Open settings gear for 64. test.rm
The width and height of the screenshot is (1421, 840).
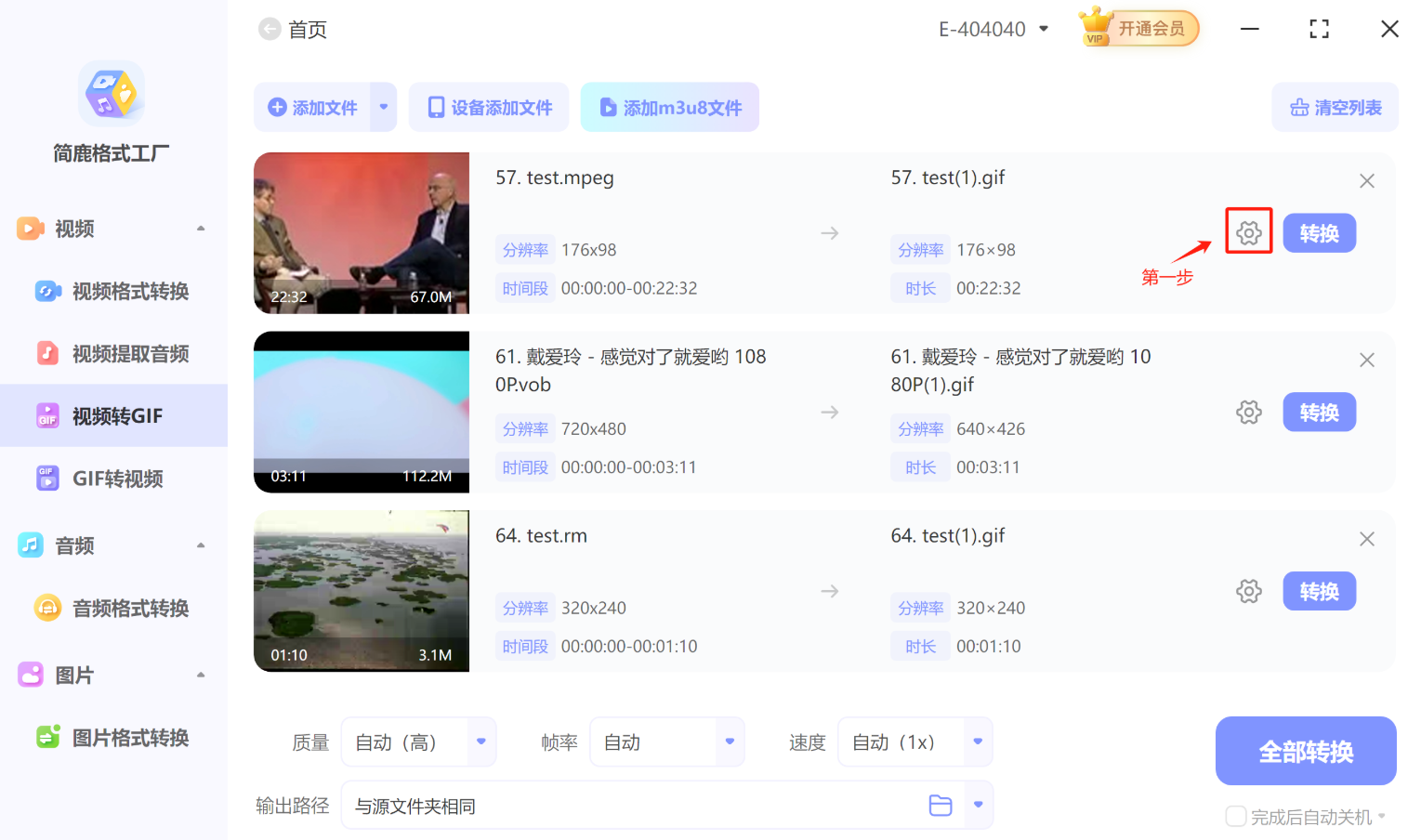pos(1248,590)
